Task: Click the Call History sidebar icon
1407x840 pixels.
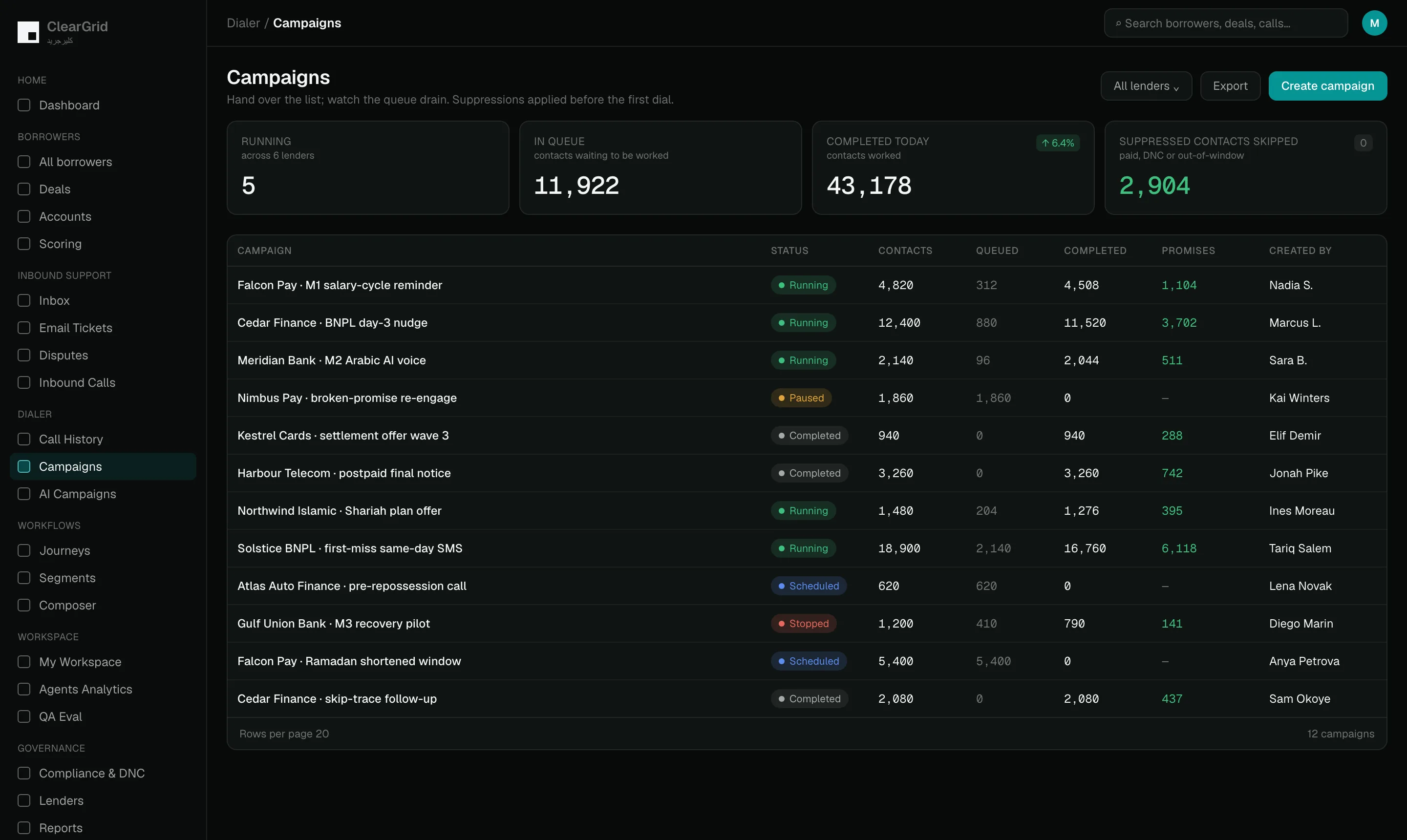Action: (x=24, y=439)
